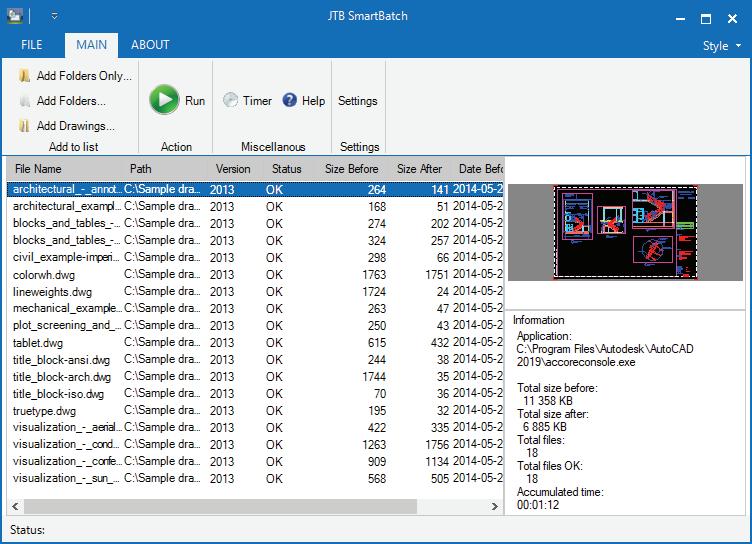
Task: Sort by the Status column header
Action: tap(287, 169)
